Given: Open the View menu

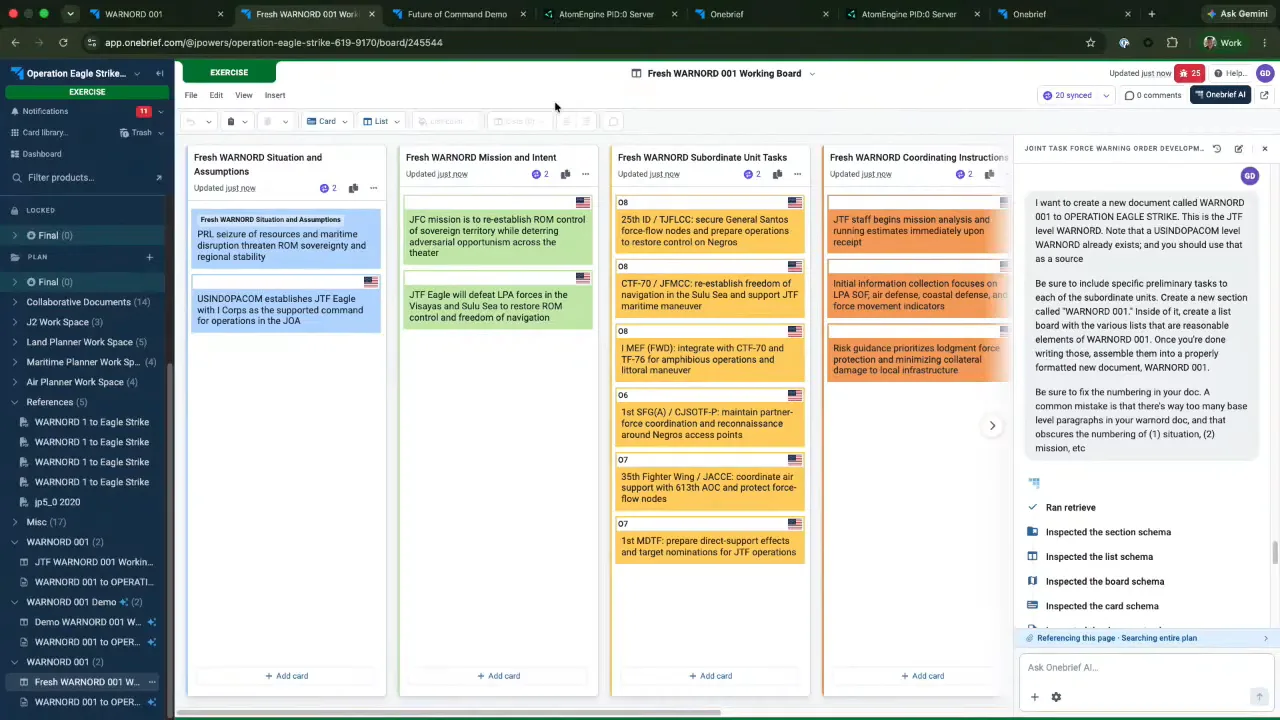Looking at the screenshot, I should click(x=244, y=95).
